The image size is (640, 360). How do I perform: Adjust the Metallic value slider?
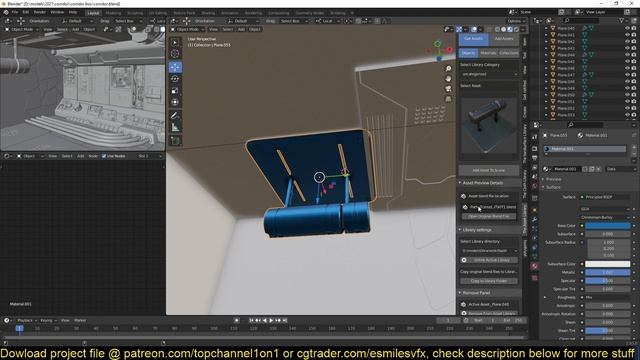pos(608,272)
